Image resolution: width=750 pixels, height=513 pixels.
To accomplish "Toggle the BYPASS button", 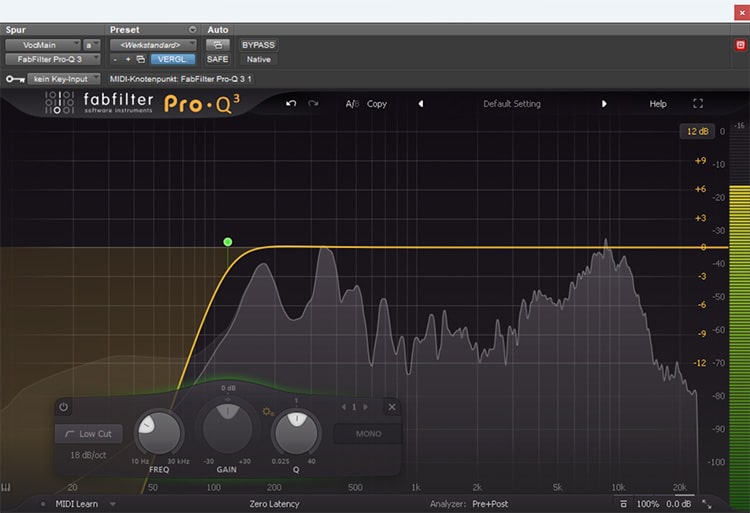I will [x=258, y=45].
